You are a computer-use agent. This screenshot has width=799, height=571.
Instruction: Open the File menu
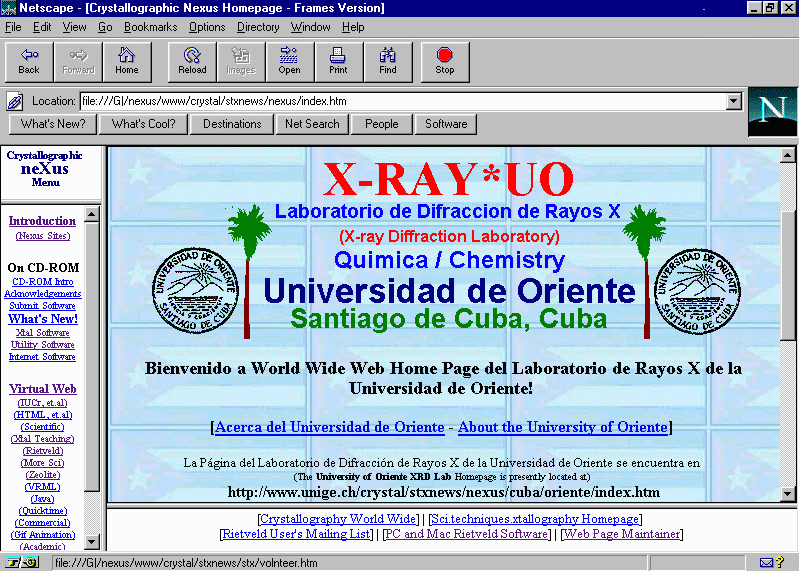click(x=13, y=27)
